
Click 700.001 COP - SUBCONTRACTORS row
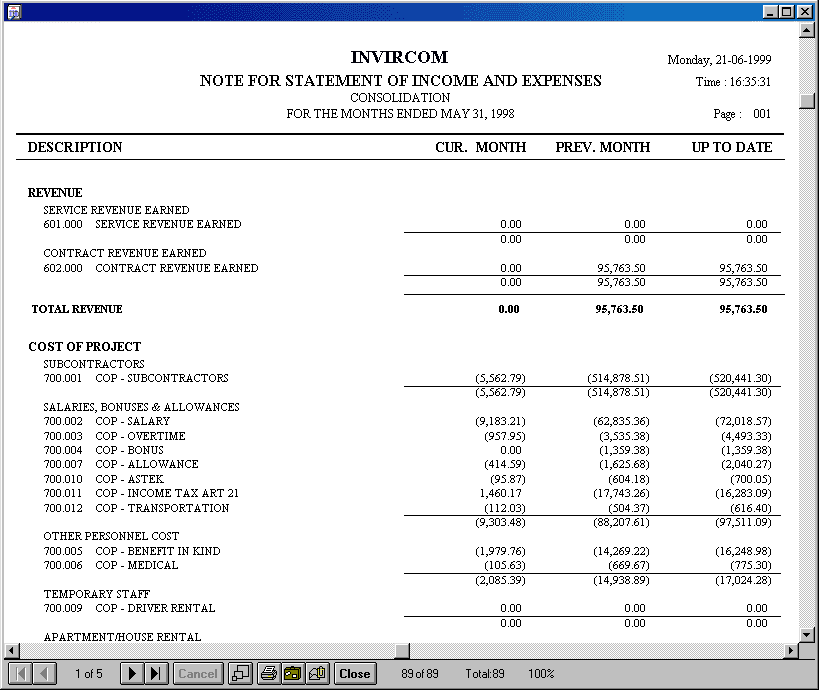click(407, 378)
